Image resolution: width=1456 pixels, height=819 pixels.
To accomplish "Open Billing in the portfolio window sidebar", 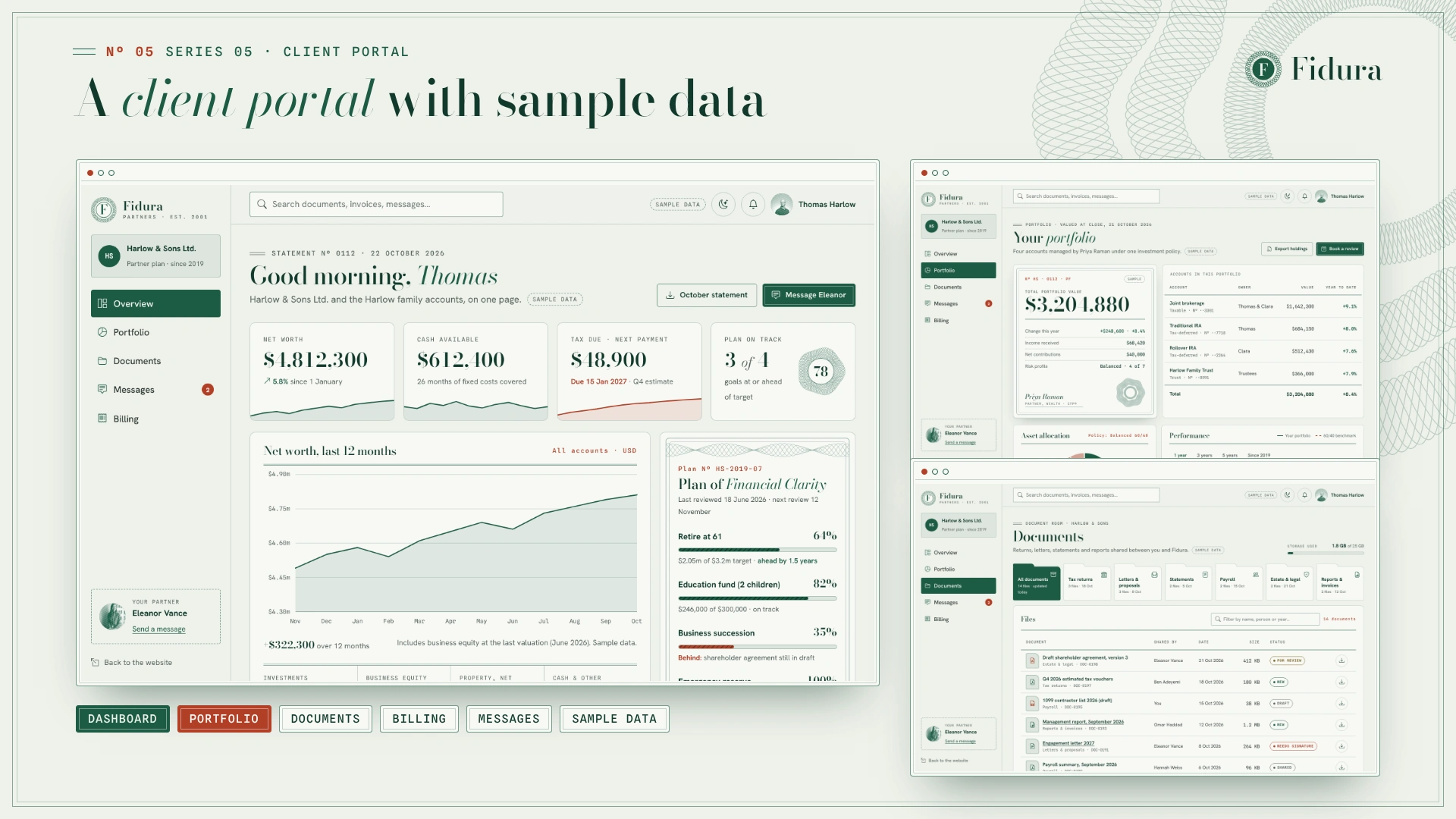I will [x=959, y=321].
